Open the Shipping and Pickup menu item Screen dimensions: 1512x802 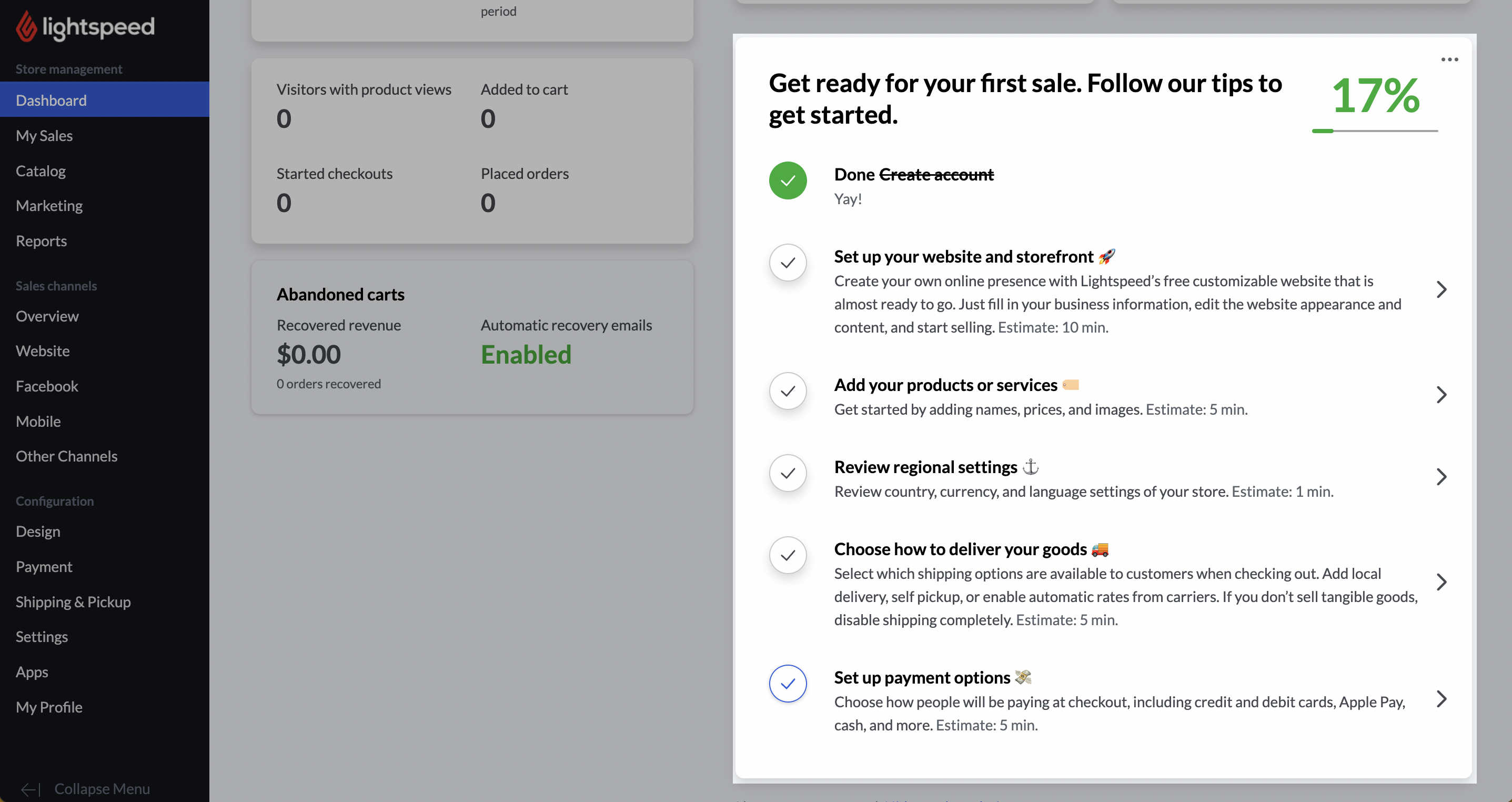[73, 601]
